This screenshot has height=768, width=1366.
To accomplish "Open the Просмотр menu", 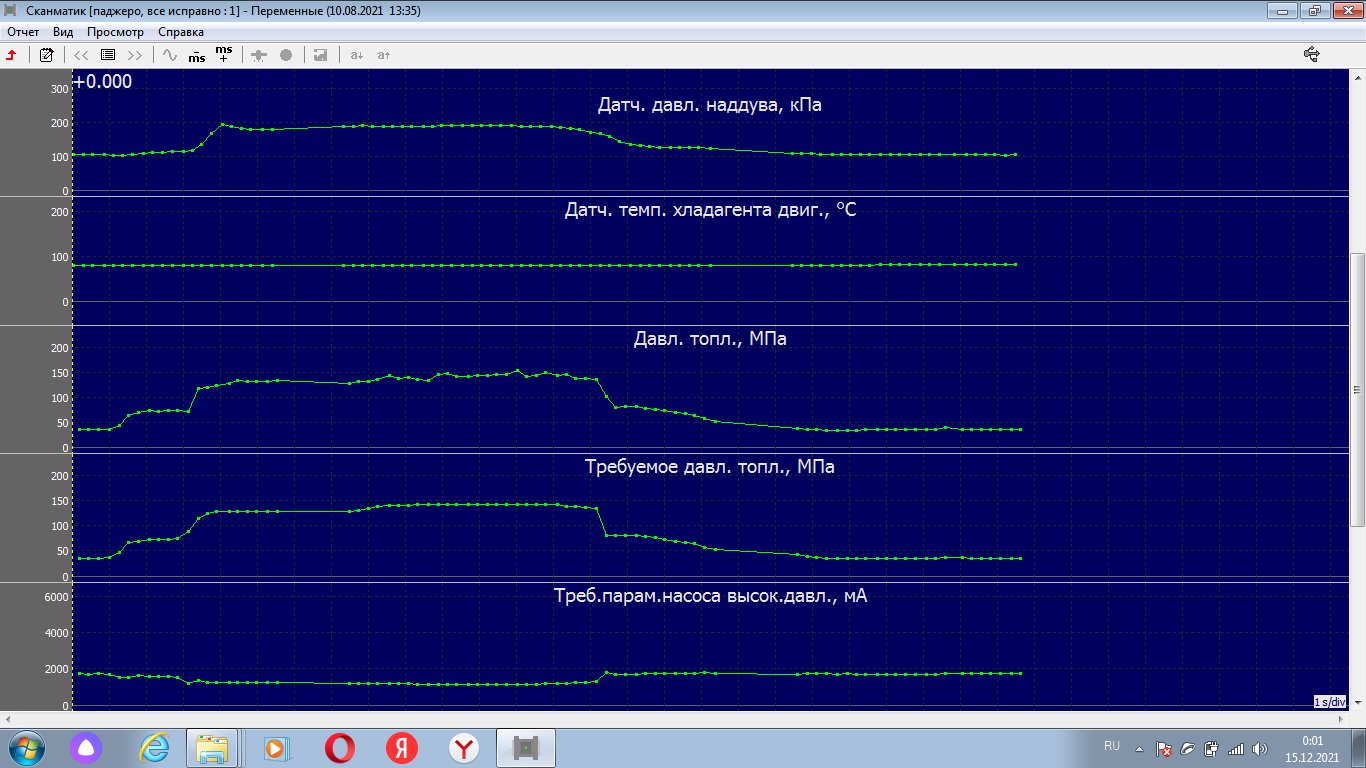I will 115,32.
